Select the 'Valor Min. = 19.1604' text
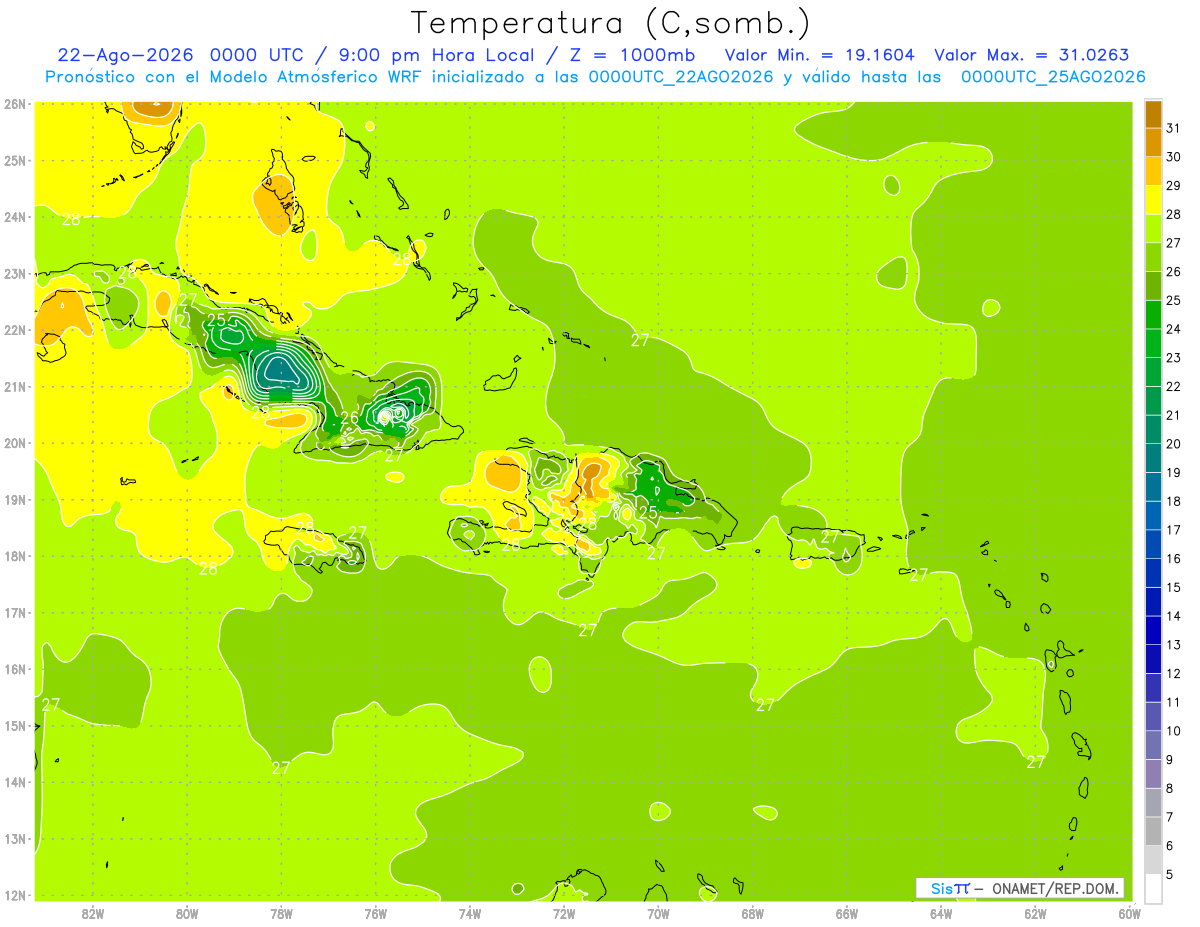Viewport: 1200px width, 927px height. pos(820,55)
